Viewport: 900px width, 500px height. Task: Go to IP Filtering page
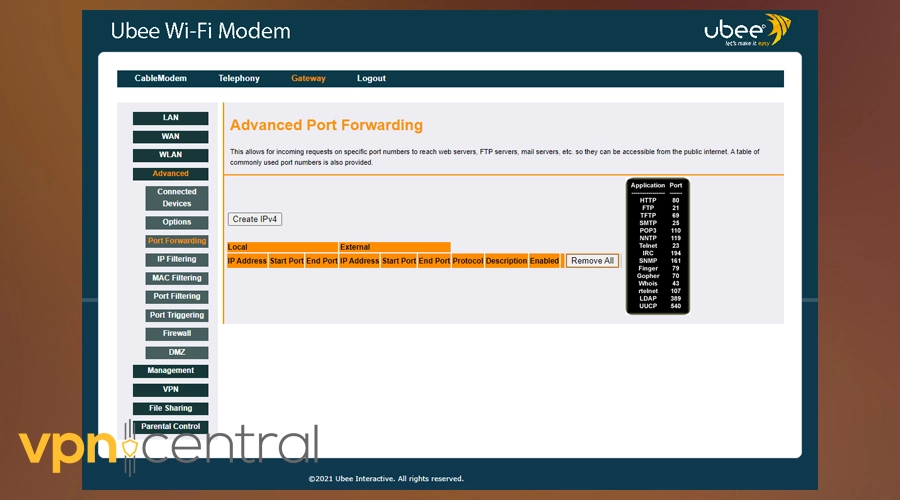(177, 259)
